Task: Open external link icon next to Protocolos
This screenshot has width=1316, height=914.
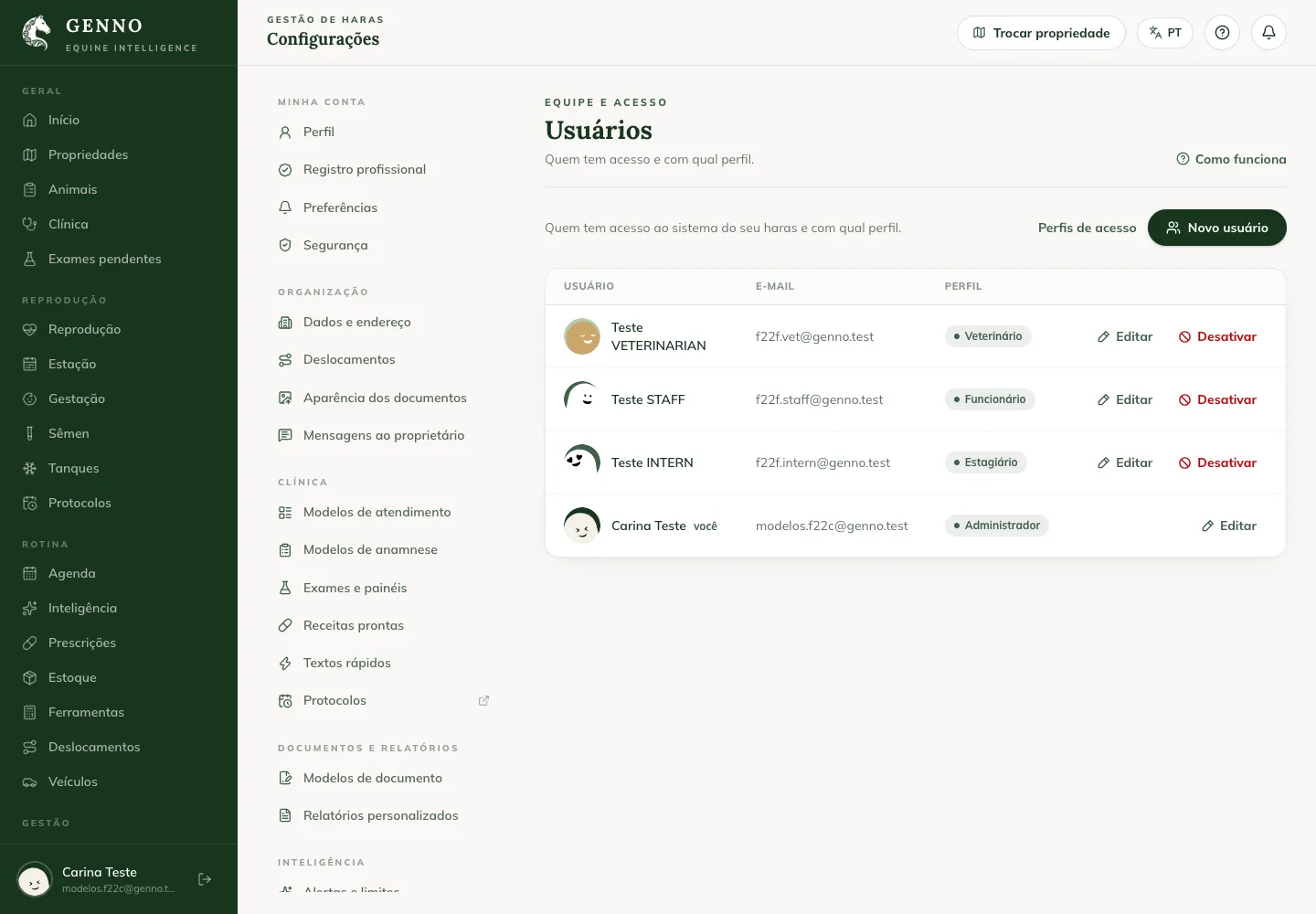Action: click(483, 701)
